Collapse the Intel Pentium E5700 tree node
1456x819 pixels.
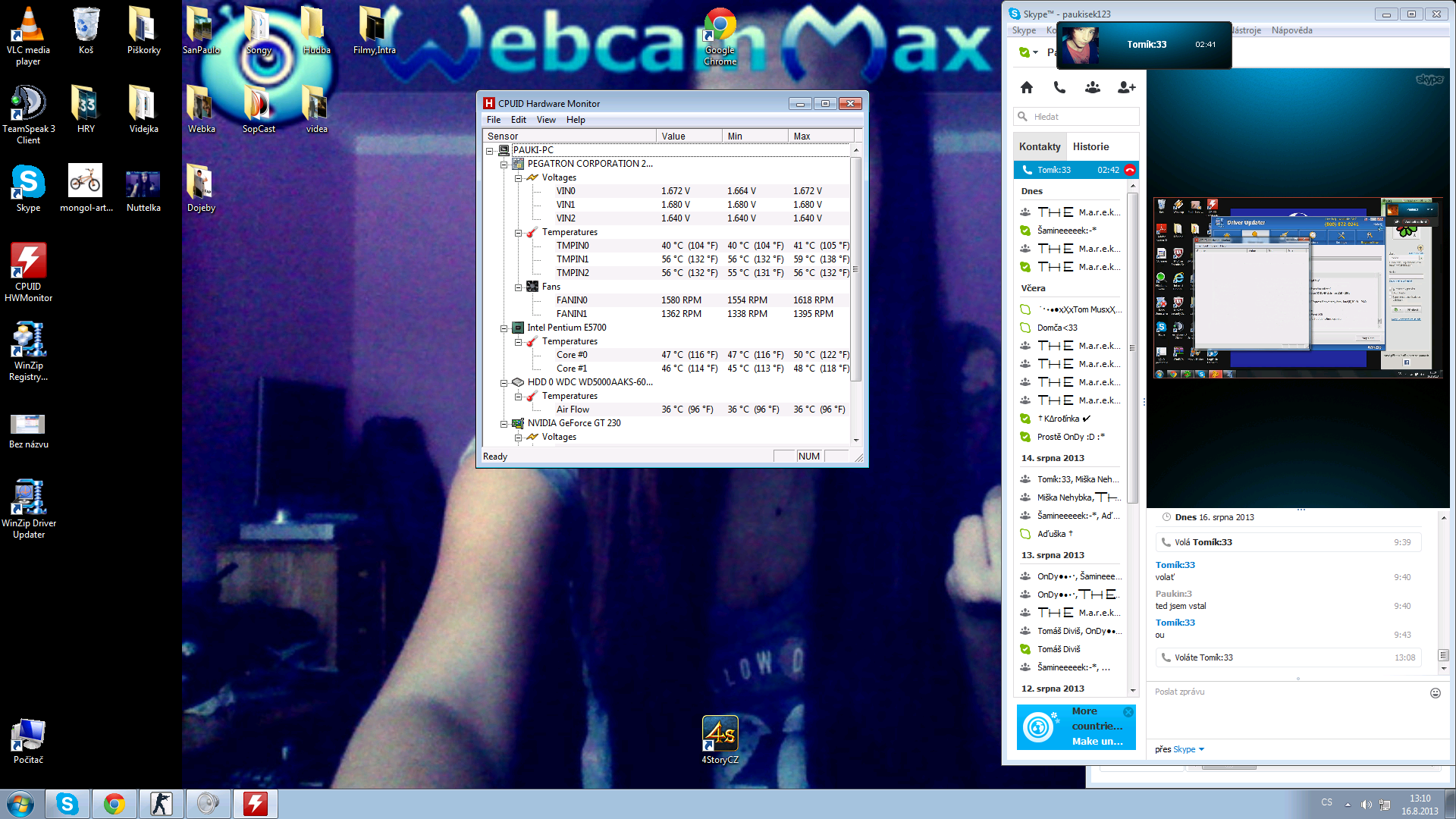[x=504, y=328]
